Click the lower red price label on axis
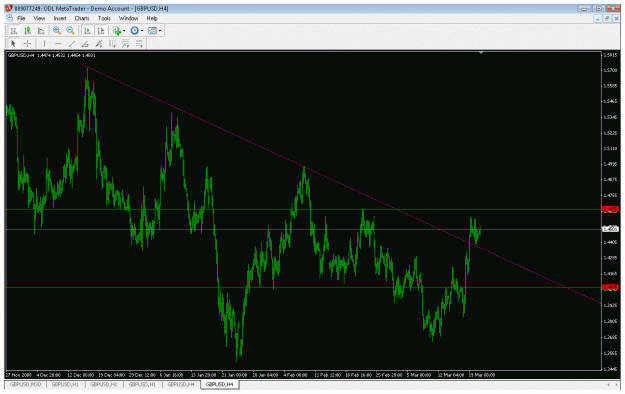Viewport: 625px width, 394px height. click(610, 287)
